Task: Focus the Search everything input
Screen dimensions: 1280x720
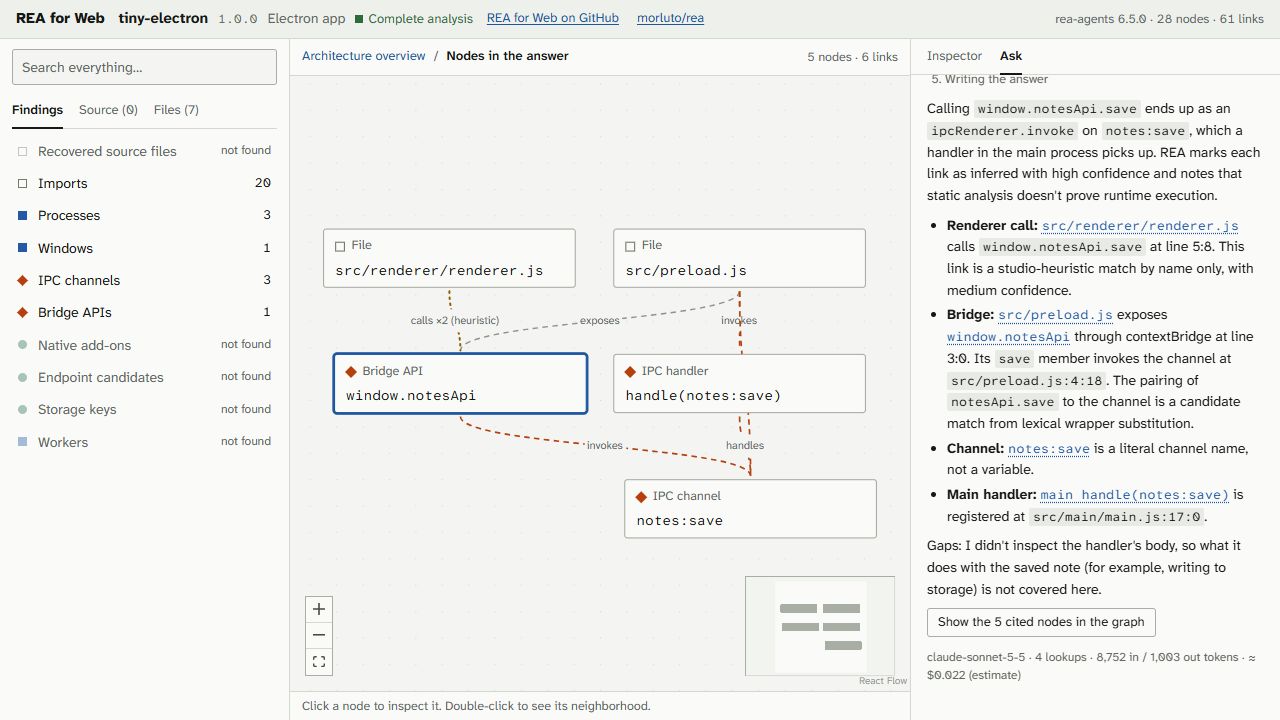Action: click(144, 67)
